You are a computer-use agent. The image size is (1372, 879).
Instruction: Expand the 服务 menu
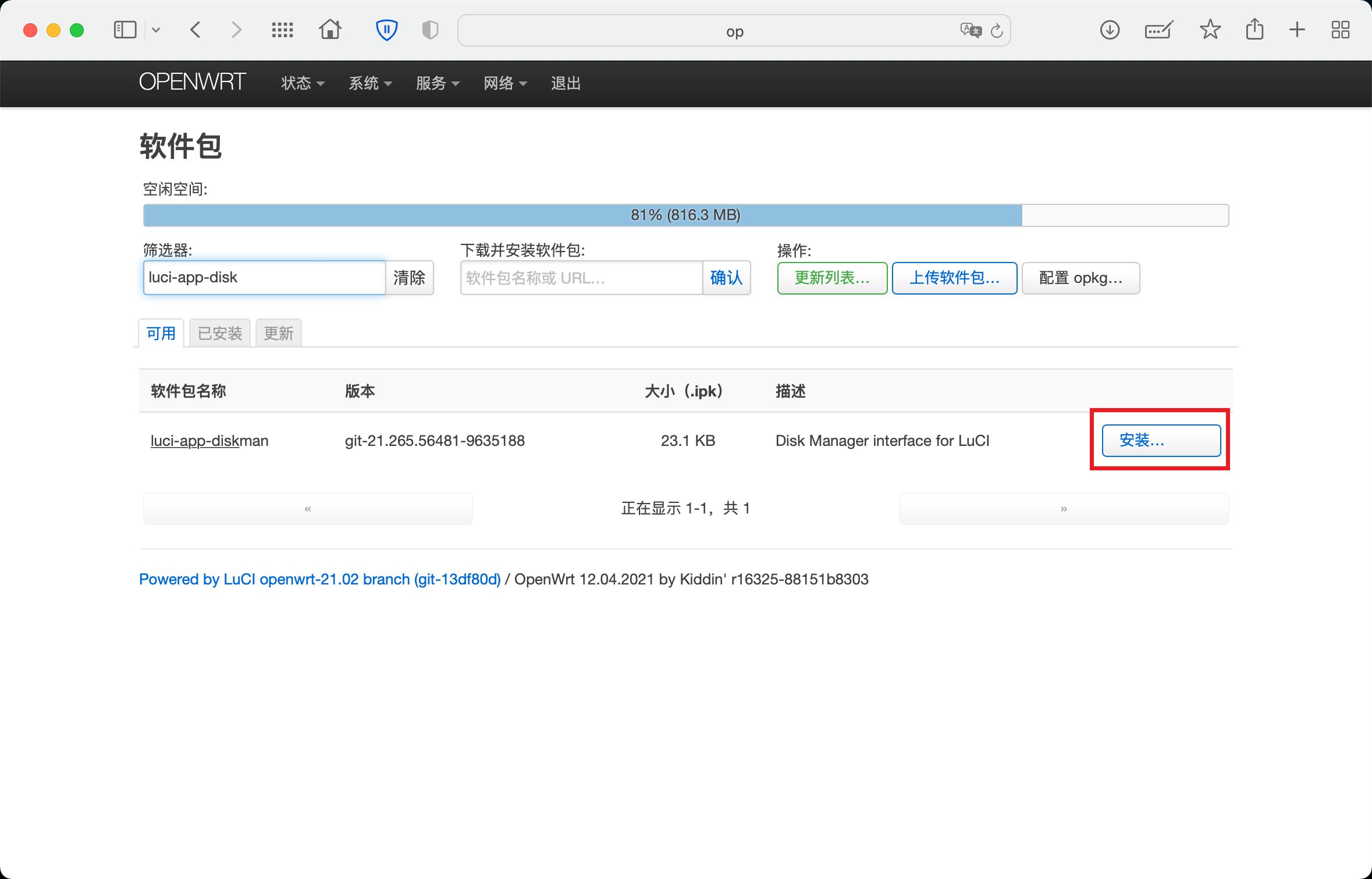pos(438,83)
